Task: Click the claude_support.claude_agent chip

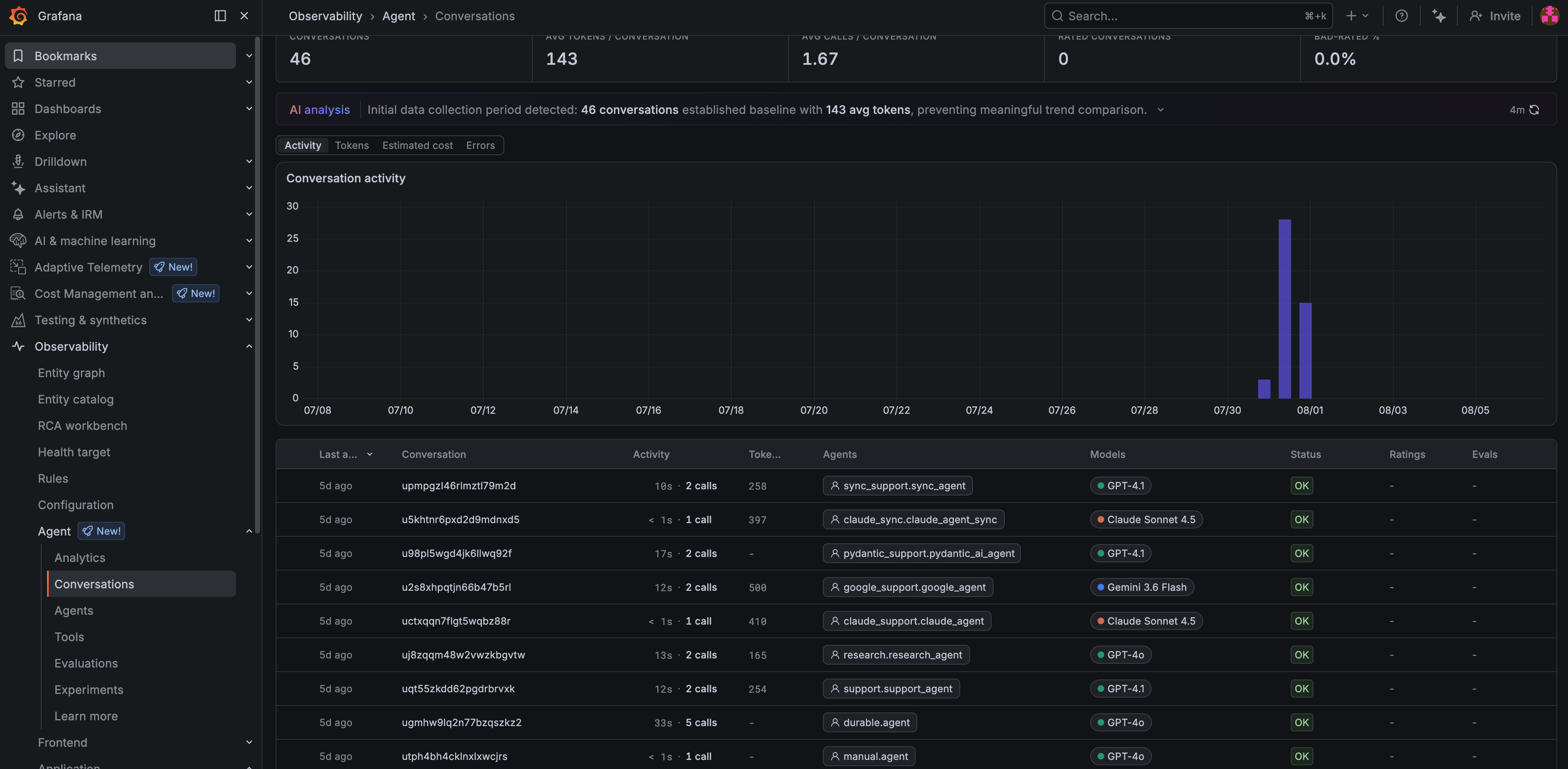Action: tap(907, 621)
